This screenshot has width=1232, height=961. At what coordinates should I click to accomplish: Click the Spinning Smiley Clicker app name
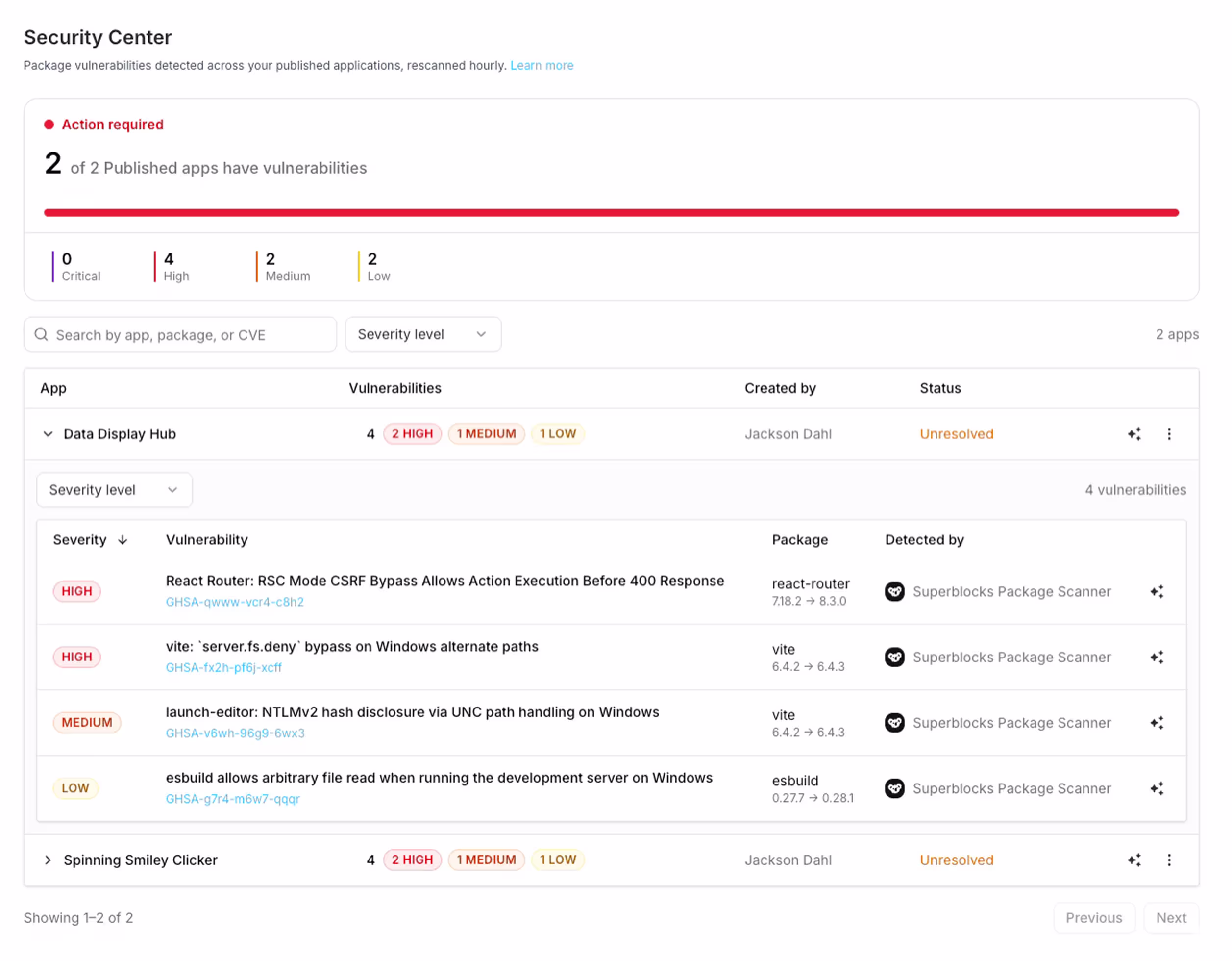141,860
